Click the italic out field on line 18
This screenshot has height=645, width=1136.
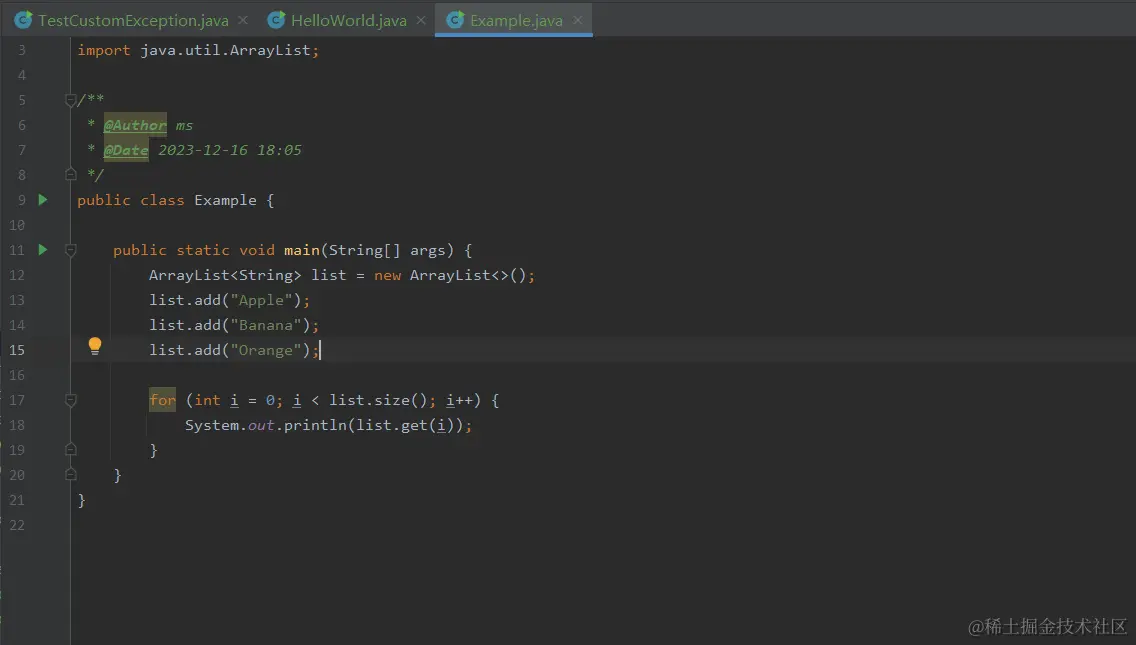tap(261, 425)
